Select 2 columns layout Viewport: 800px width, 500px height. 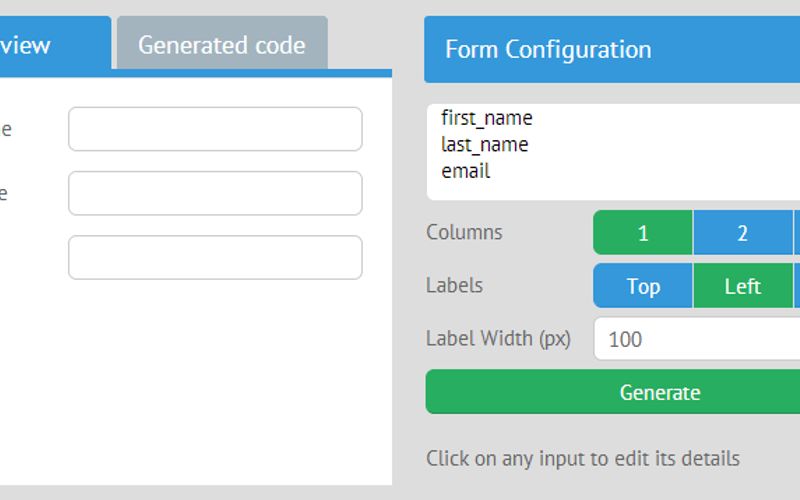[743, 233]
